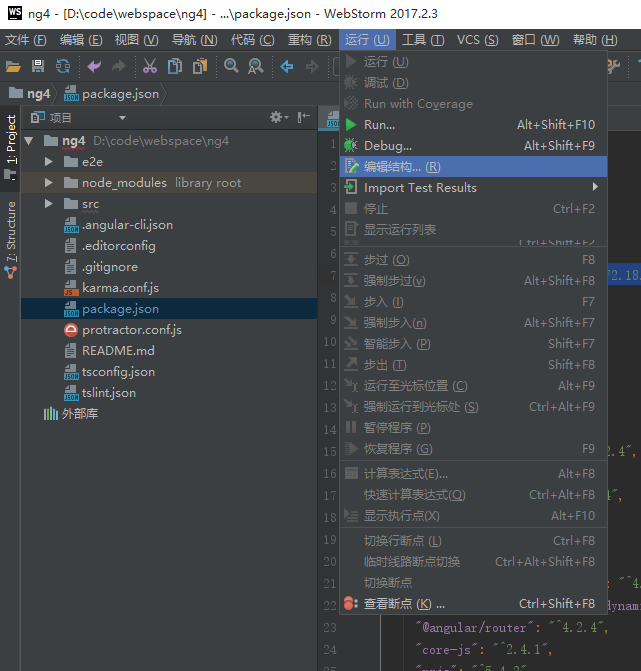Open the 帮助 (H) menu
This screenshot has width=641, height=671.
pyautogui.click(x=595, y=40)
